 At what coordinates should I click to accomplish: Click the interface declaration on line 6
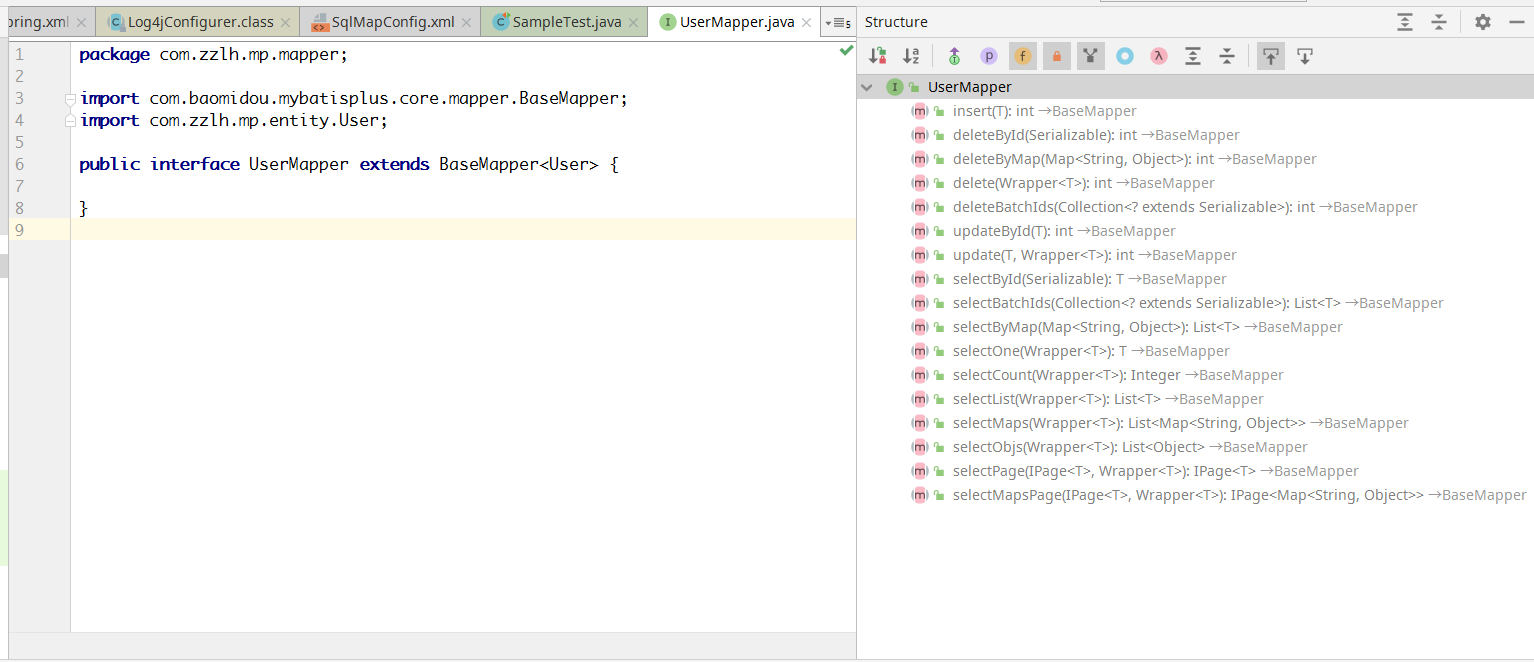coord(349,165)
